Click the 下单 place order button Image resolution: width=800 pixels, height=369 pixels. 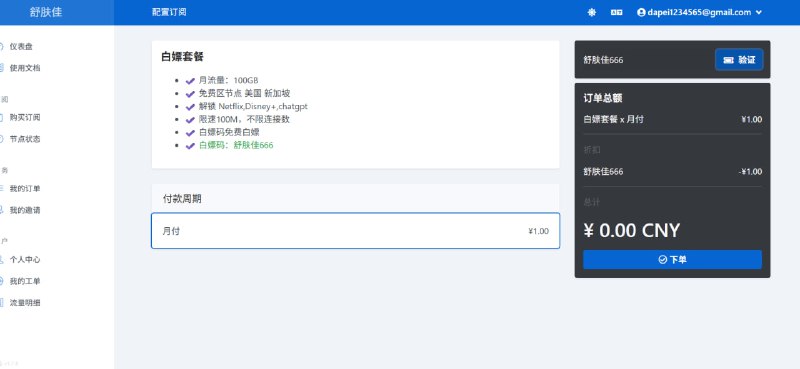click(672, 260)
